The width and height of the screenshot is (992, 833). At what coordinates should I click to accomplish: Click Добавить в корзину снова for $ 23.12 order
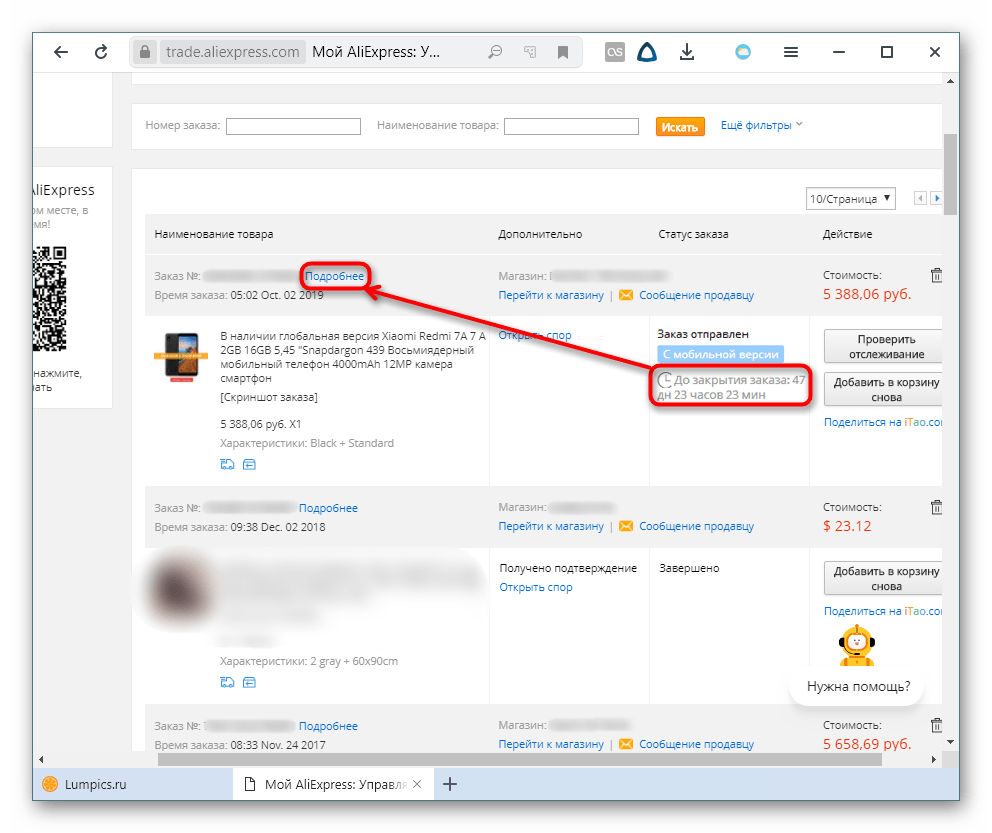[x=883, y=578]
